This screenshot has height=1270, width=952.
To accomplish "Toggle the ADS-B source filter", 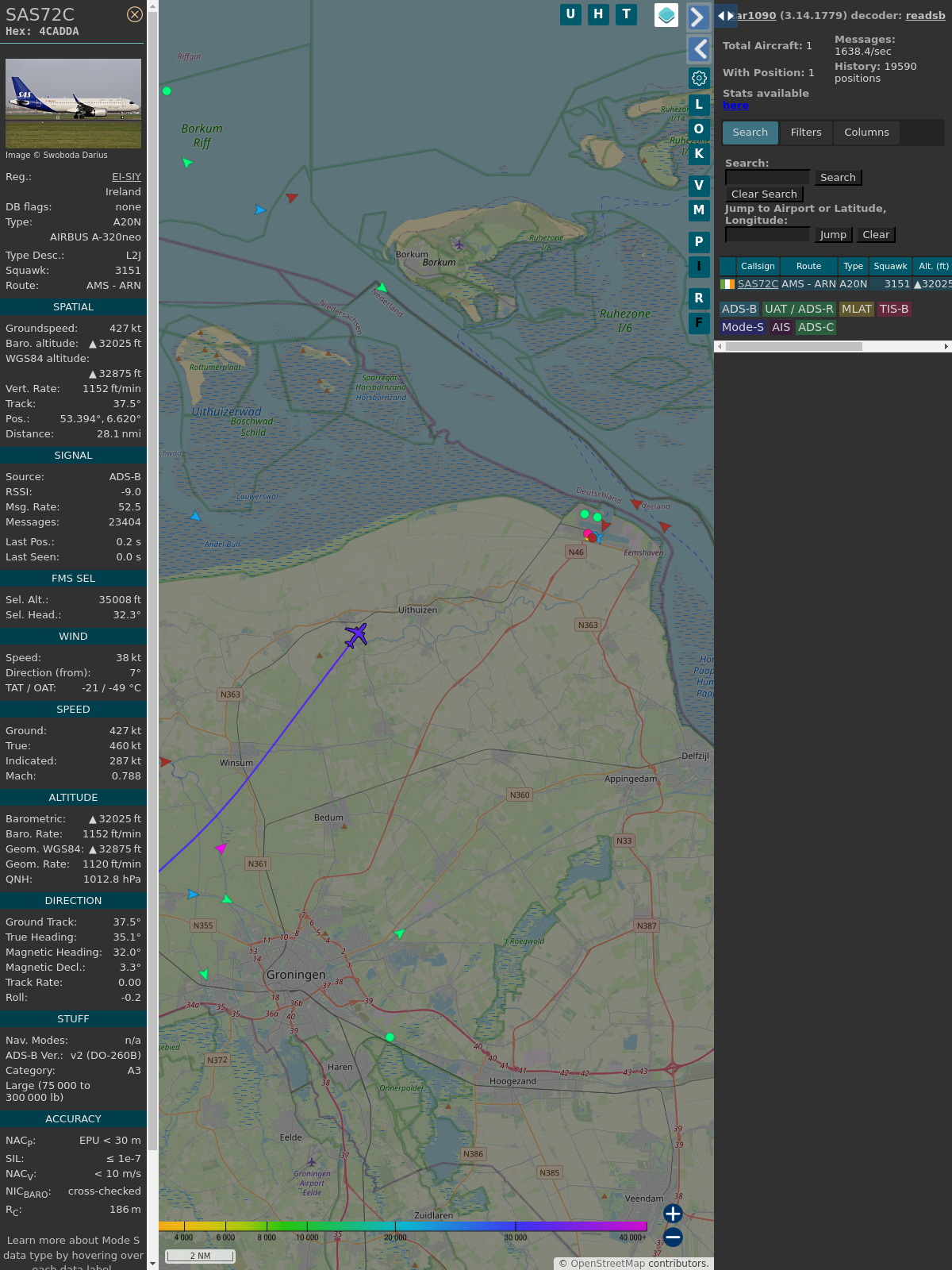I will 739,310.
